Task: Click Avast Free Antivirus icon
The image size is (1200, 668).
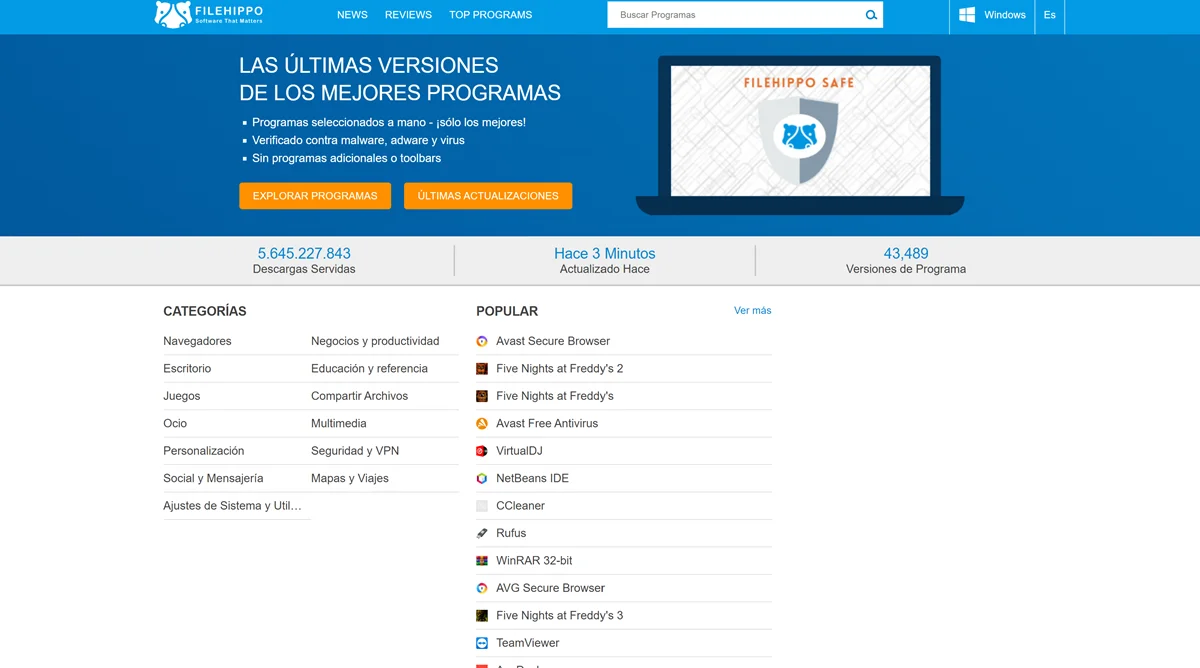Action: point(482,424)
